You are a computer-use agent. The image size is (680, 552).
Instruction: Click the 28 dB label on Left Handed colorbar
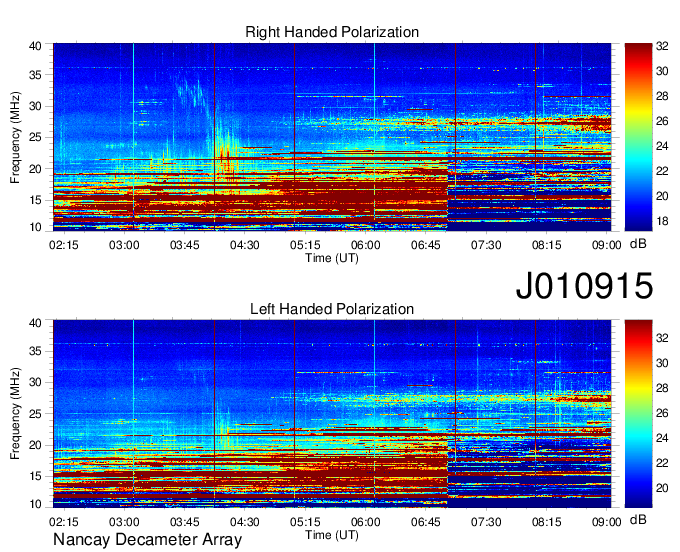(662, 388)
